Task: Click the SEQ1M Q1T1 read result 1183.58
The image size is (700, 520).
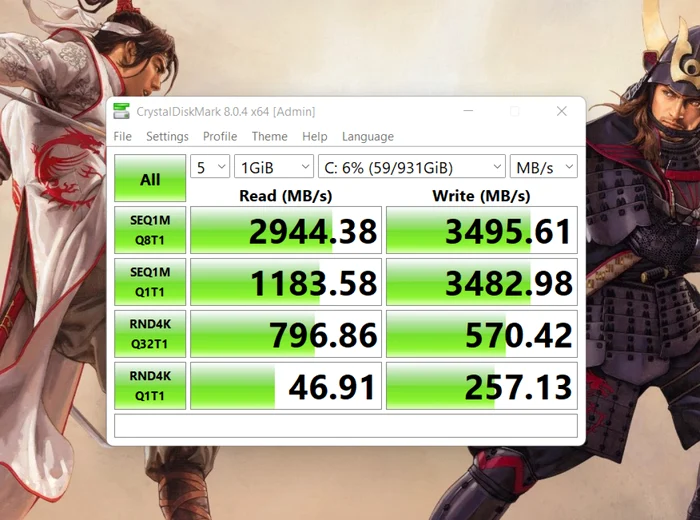Action: [x=286, y=282]
